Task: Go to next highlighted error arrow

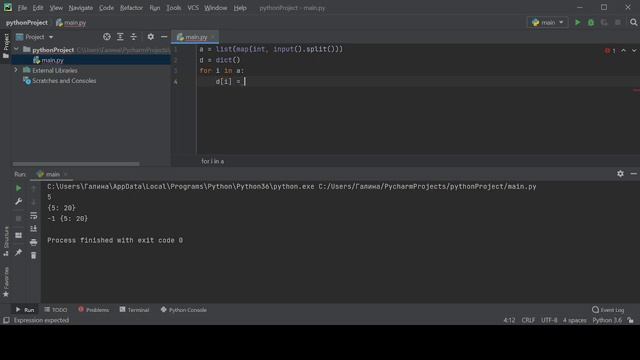Action: coord(634,51)
